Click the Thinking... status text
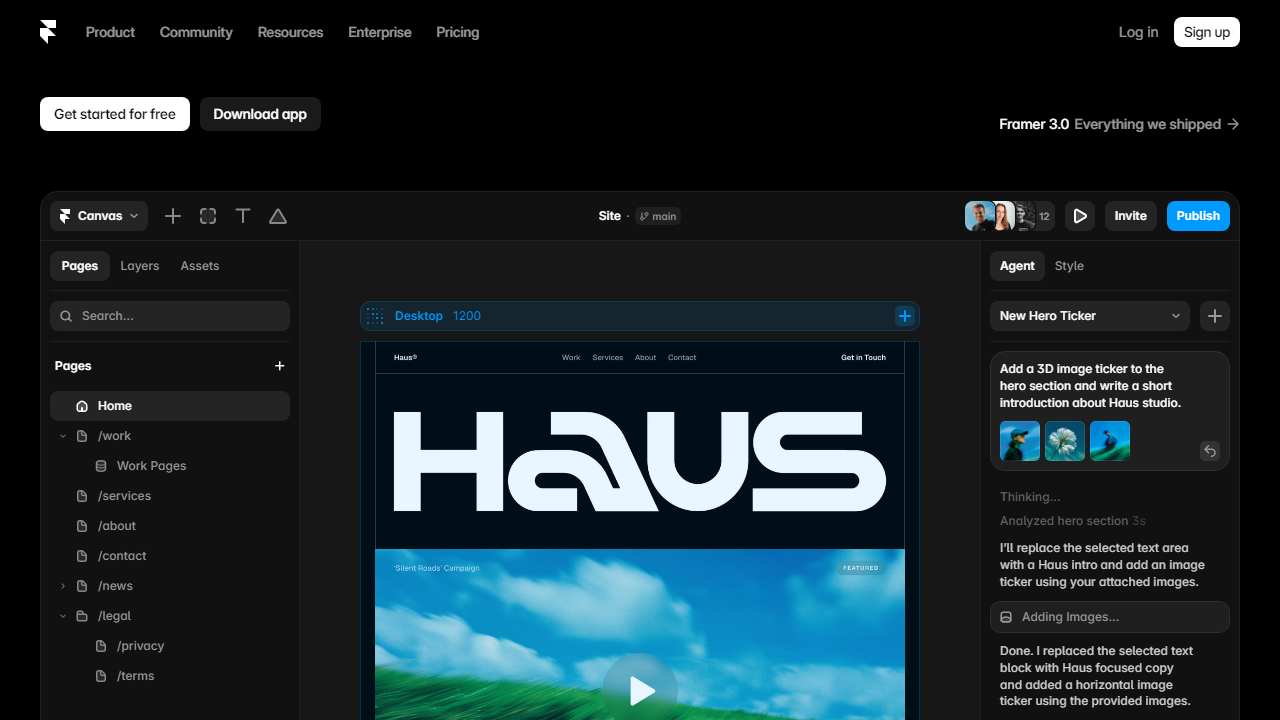 tap(1030, 497)
